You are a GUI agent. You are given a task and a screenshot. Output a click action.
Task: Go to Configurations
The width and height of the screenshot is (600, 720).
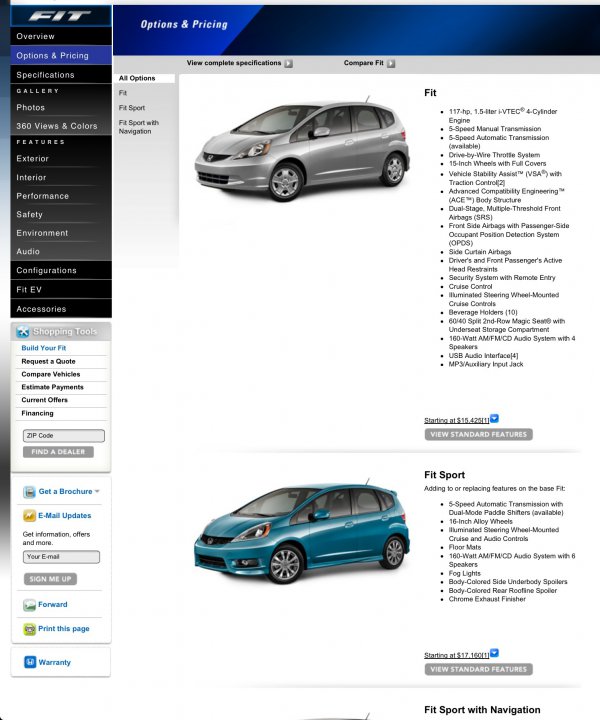pyautogui.click(x=61, y=270)
